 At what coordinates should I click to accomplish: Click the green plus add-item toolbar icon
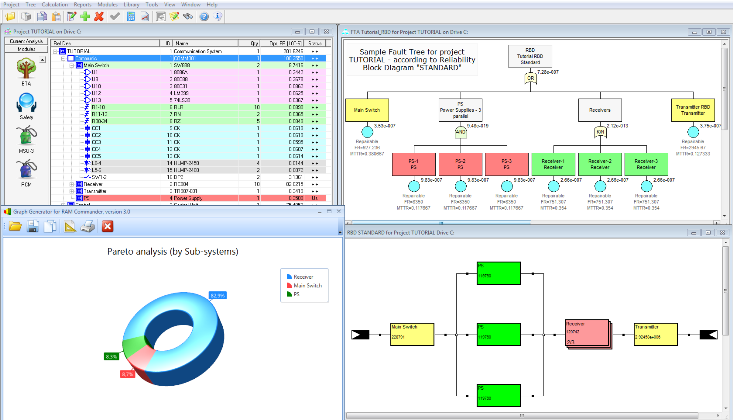tap(85, 17)
